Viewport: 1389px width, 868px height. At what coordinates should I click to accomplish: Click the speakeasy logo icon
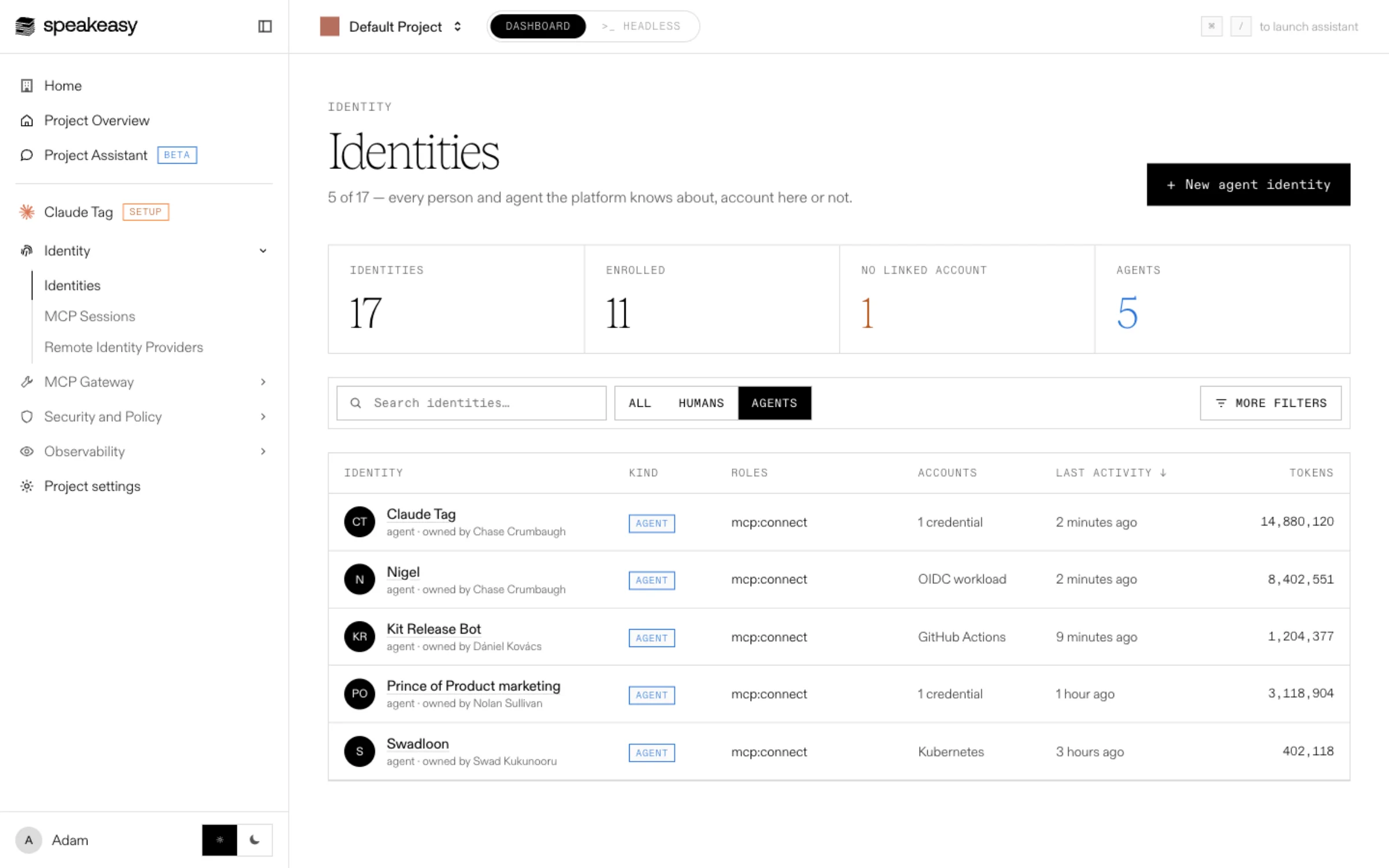coord(25,26)
